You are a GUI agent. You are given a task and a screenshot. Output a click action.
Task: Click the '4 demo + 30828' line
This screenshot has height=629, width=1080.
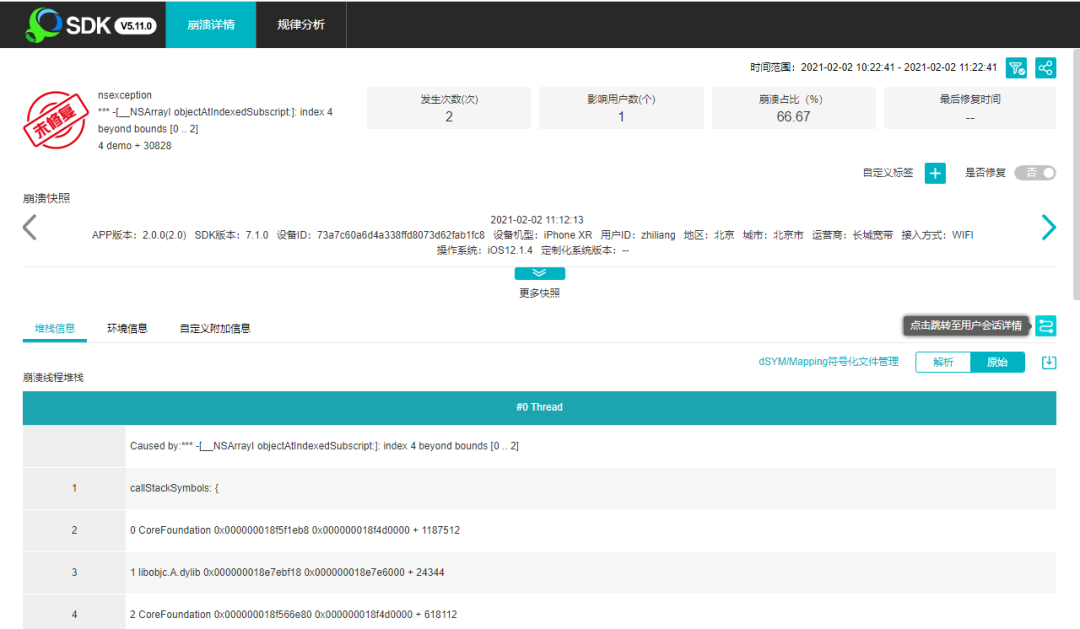point(134,146)
